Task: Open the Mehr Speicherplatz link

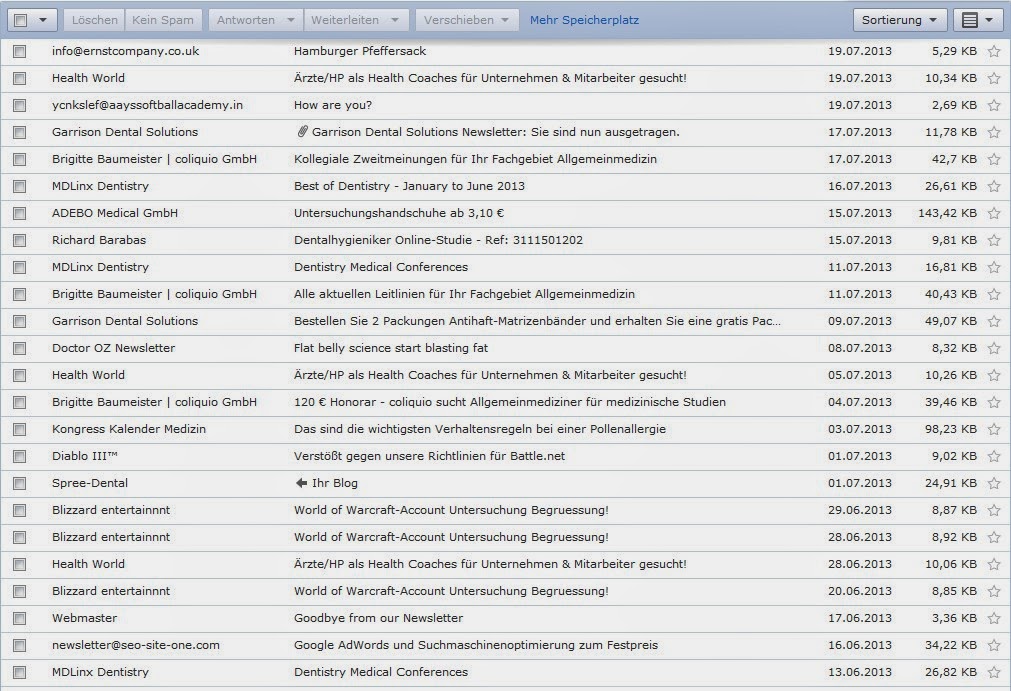Action: (x=584, y=20)
